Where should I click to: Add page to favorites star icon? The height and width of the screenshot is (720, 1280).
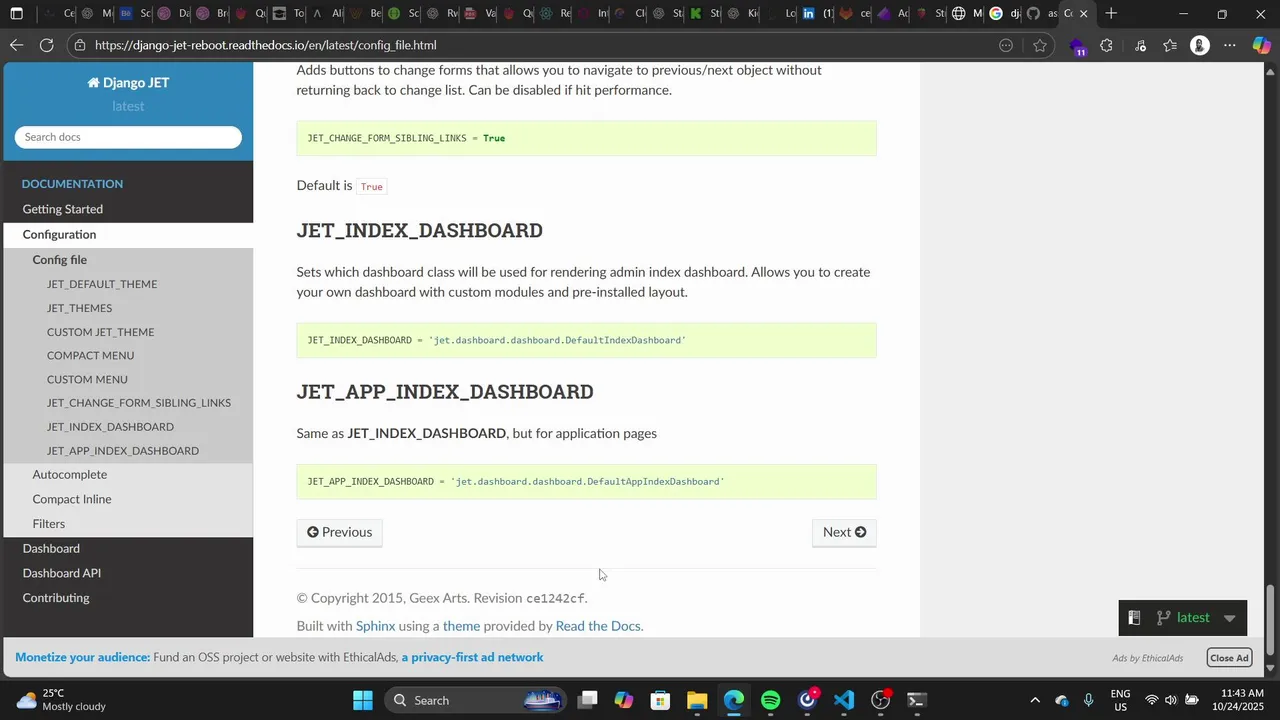1040,45
